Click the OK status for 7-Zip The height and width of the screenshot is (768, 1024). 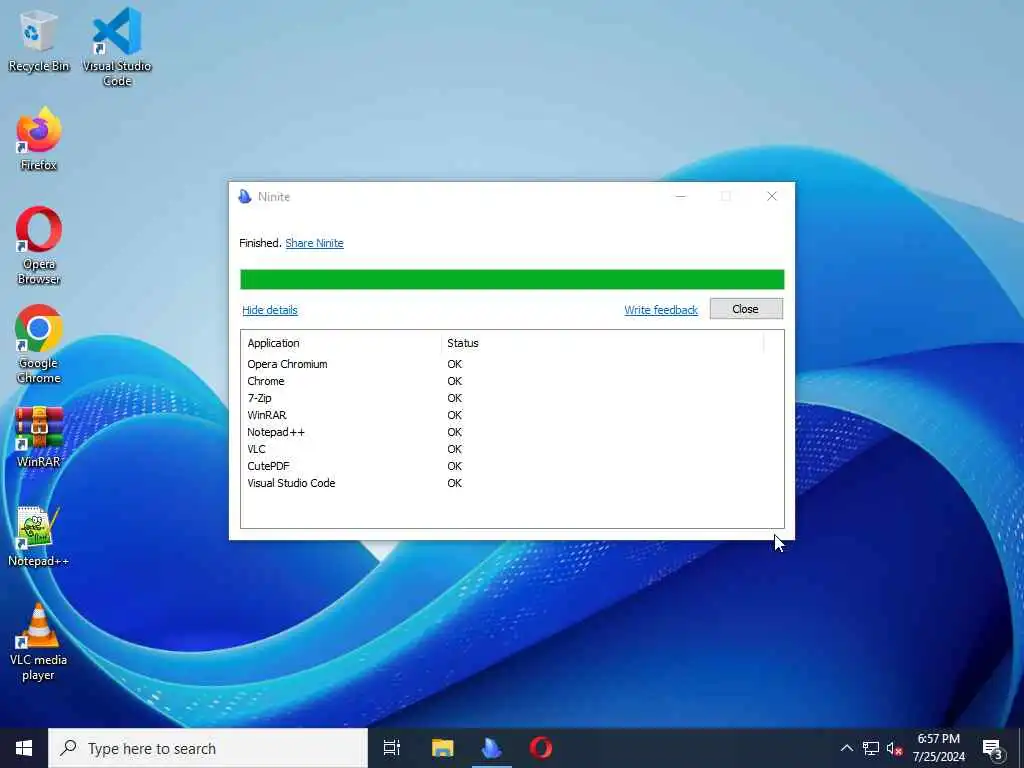pos(455,398)
